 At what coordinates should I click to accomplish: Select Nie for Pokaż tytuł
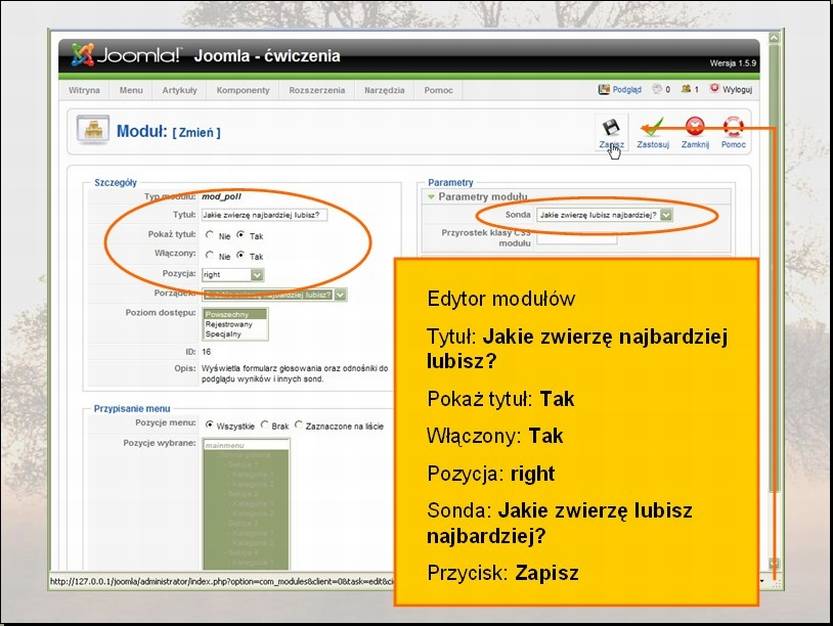click(209, 235)
